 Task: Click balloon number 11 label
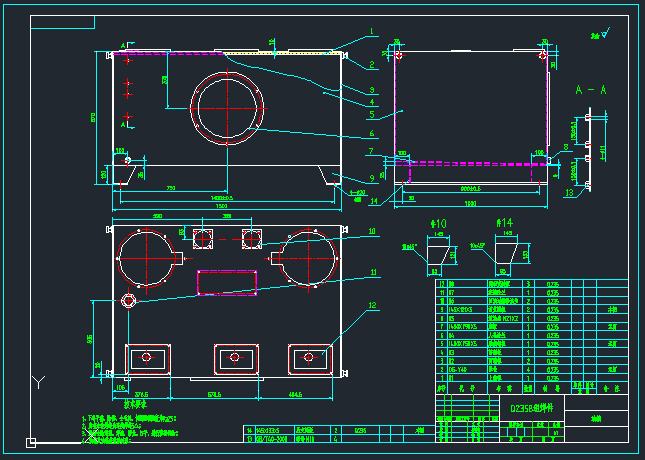tap(374, 272)
